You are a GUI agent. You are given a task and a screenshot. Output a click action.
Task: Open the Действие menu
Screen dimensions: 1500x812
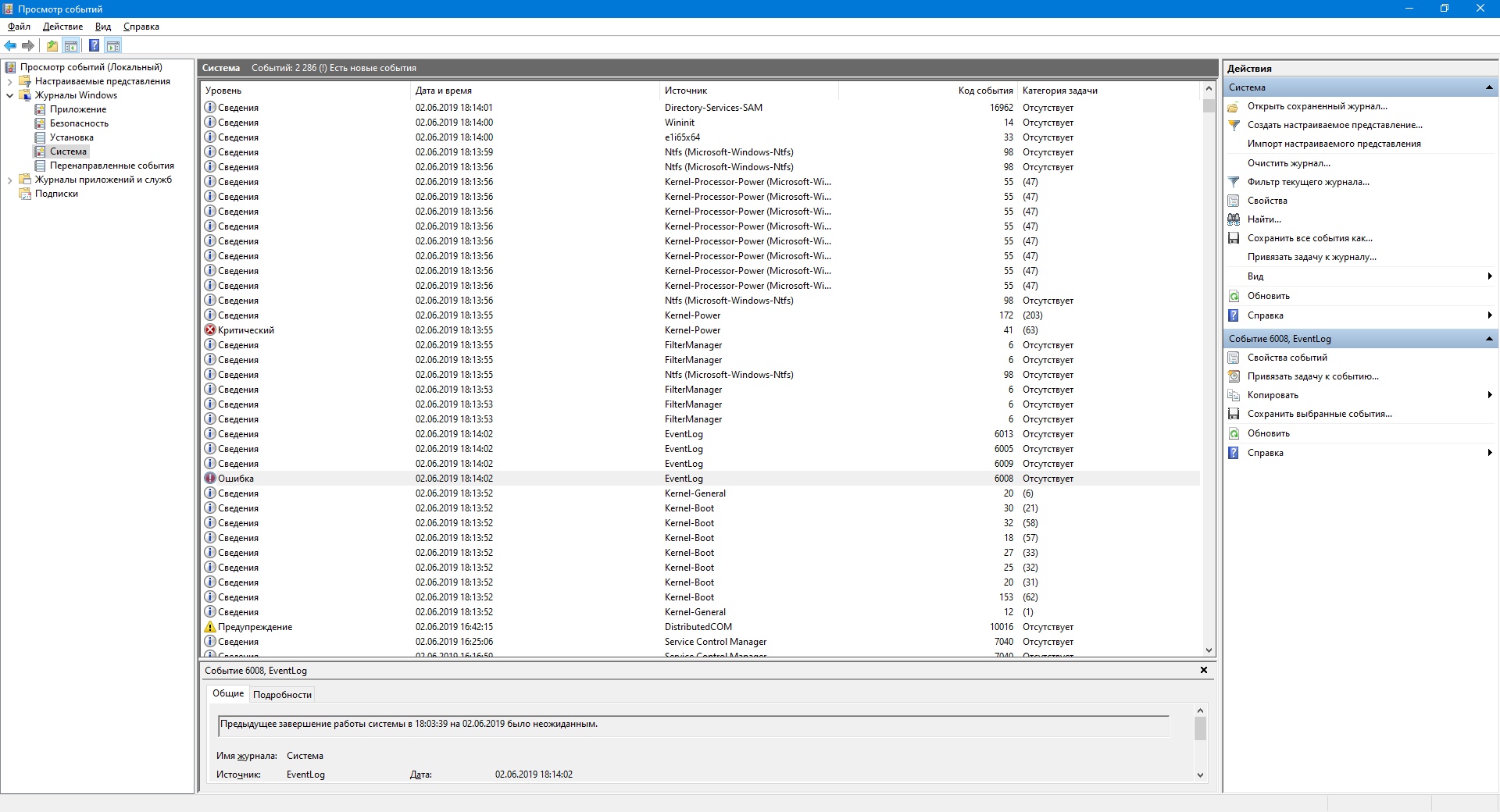coord(62,27)
